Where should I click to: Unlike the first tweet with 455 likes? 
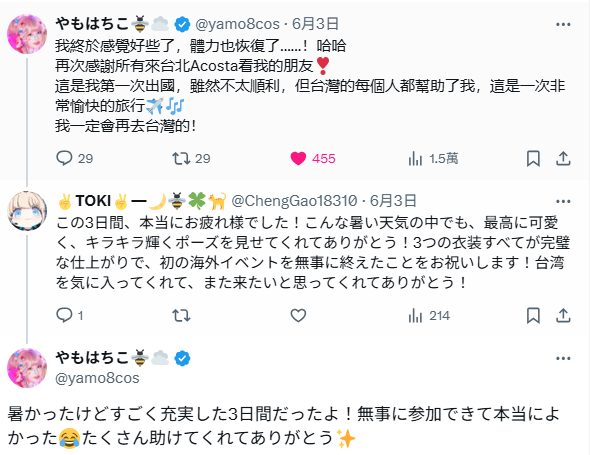(313, 158)
